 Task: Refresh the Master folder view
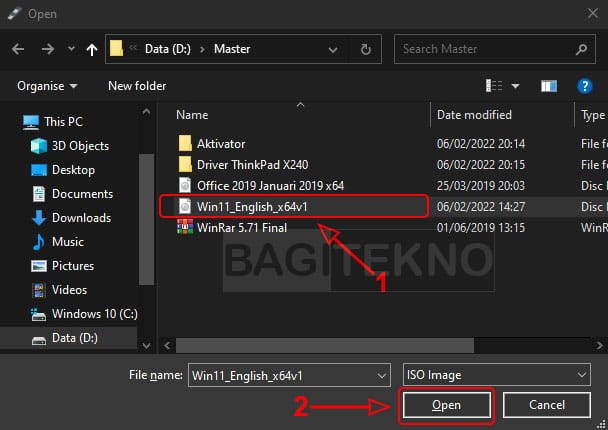[365, 49]
